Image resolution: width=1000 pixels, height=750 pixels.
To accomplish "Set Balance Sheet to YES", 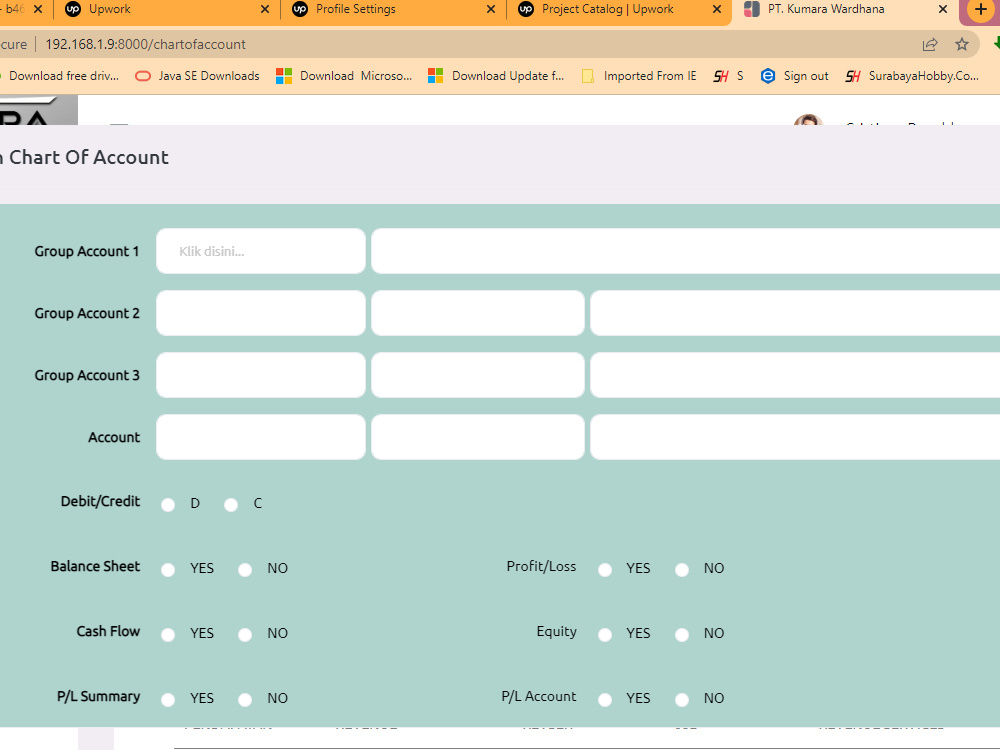I will point(168,570).
